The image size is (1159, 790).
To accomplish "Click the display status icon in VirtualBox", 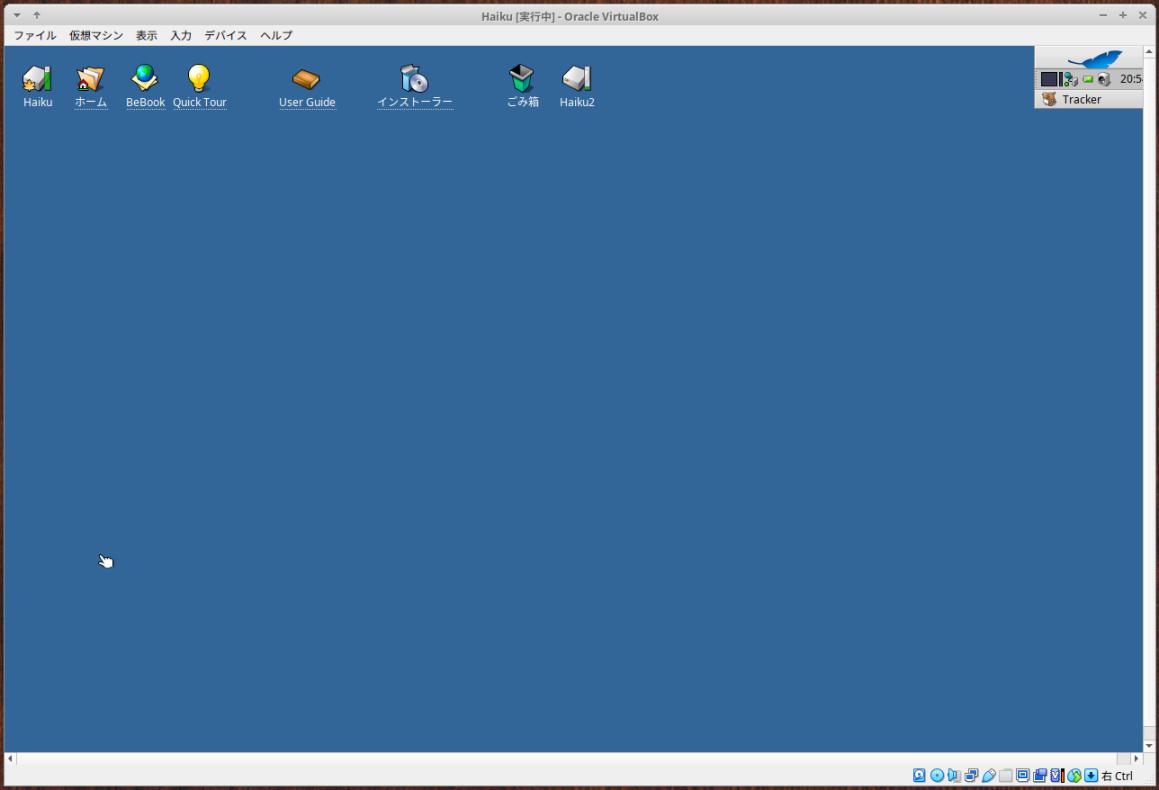I will pos(1023,775).
